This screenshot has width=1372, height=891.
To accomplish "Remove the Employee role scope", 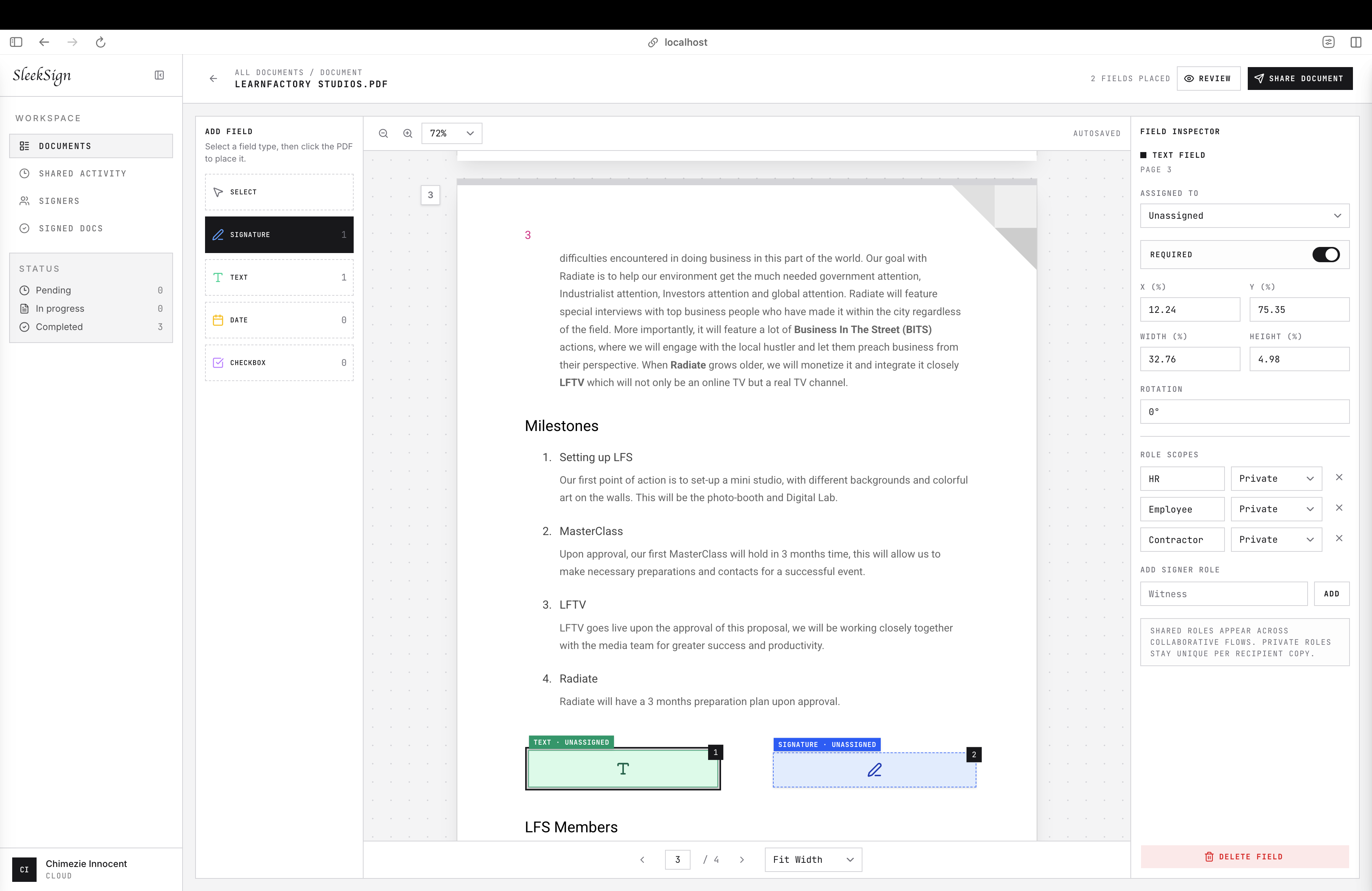I will click(1339, 508).
